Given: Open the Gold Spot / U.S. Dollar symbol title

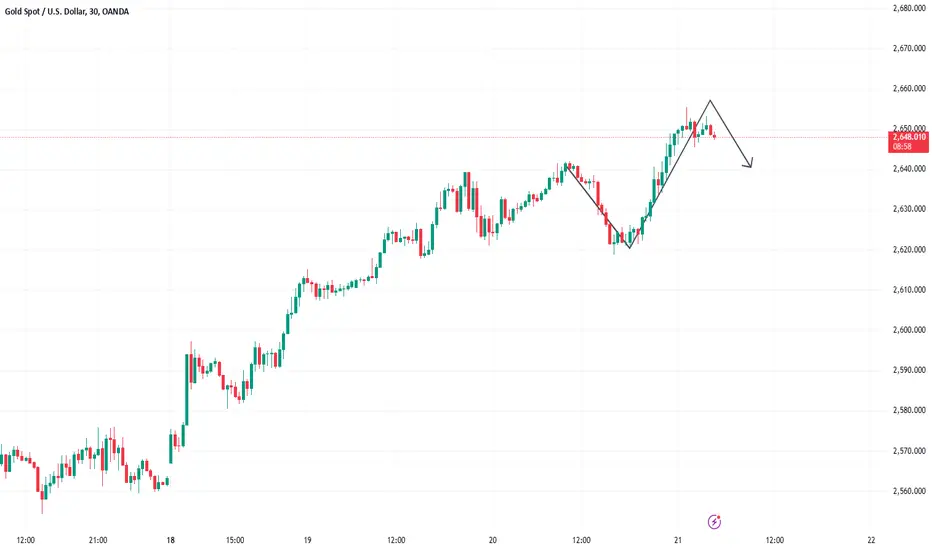Looking at the screenshot, I should tap(46, 11).
